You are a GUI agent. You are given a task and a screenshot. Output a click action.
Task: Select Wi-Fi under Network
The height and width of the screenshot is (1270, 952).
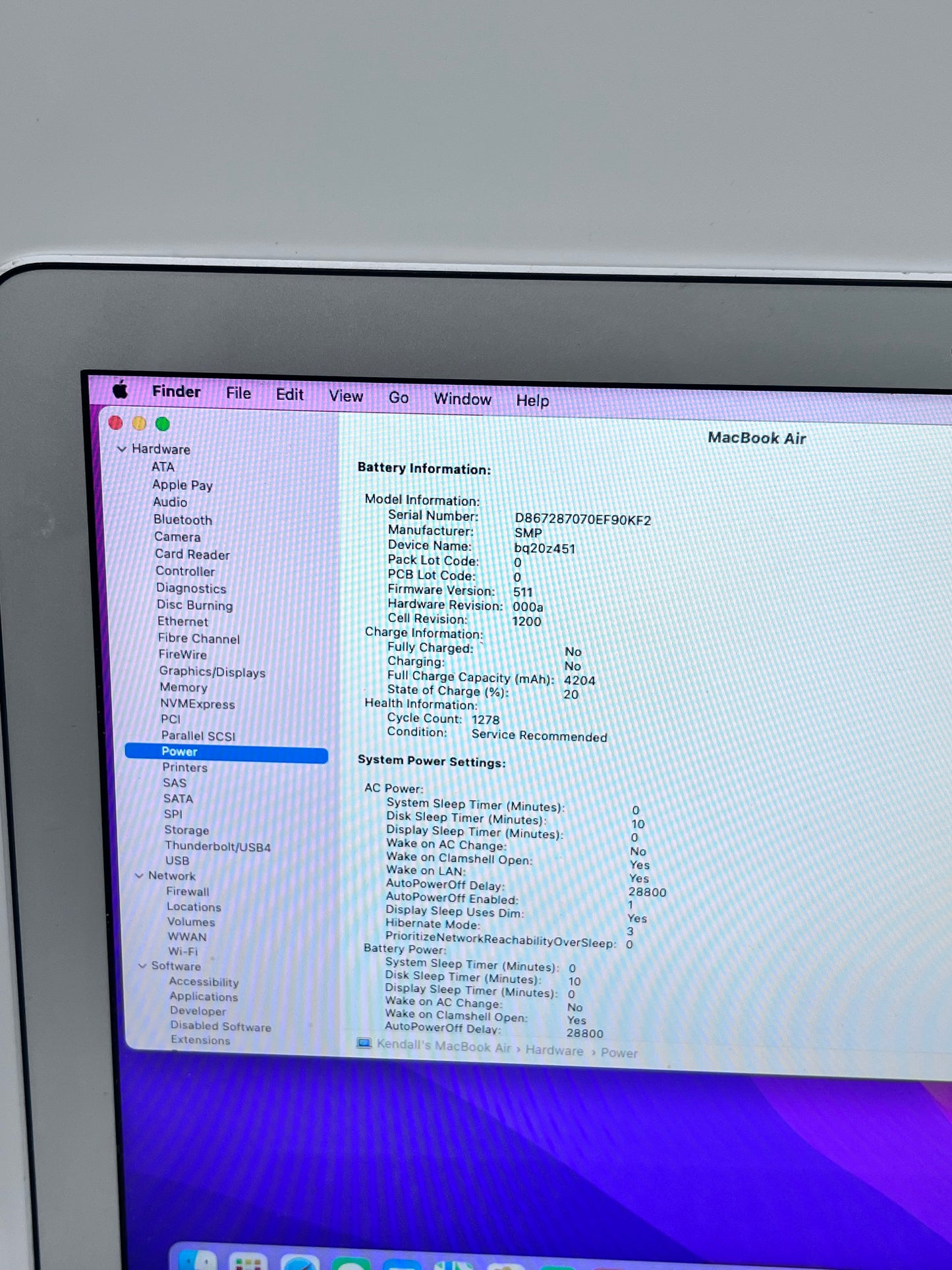182,952
